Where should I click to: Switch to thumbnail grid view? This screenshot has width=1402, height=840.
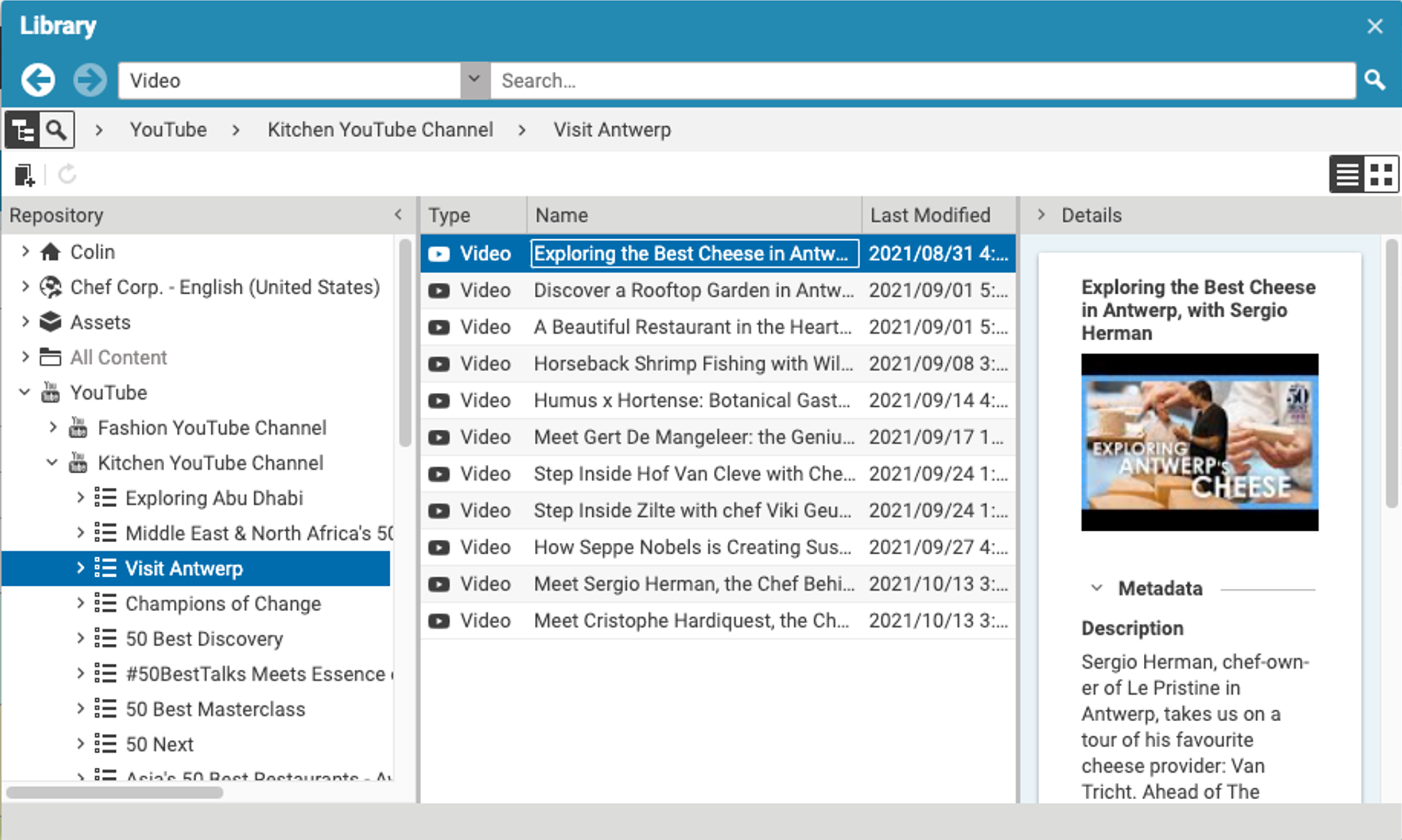point(1381,174)
